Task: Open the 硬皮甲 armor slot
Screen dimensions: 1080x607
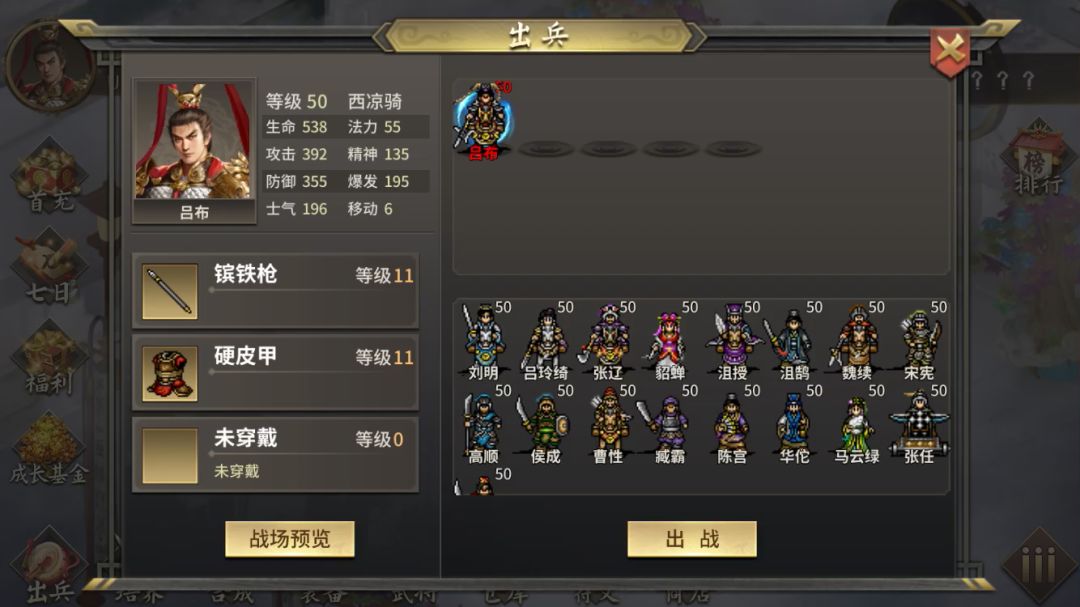Action: (x=276, y=373)
